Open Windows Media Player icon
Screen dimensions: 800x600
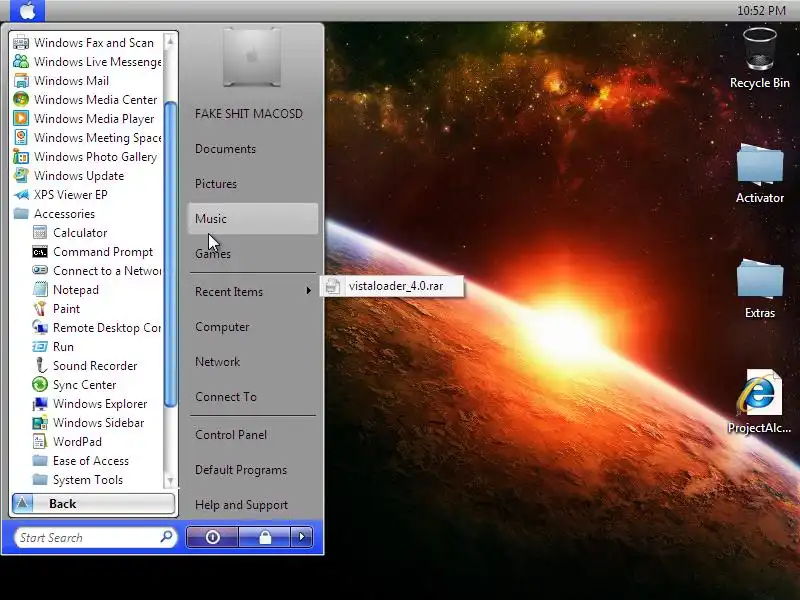tap(21, 118)
